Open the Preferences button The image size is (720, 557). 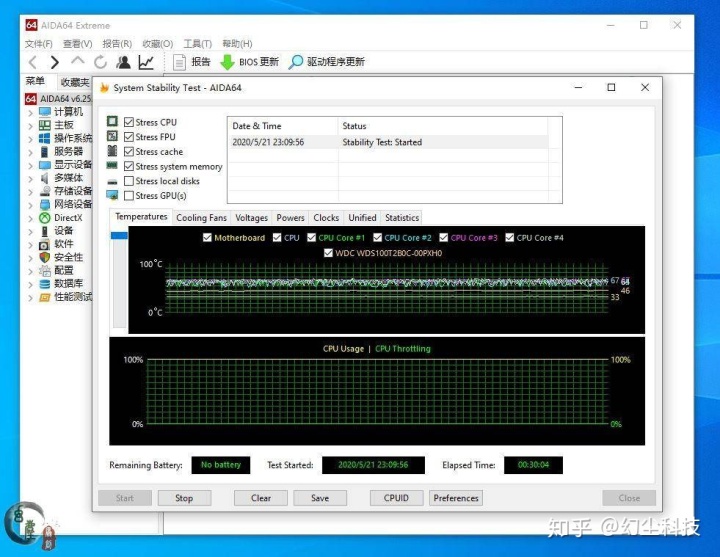pyautogui.click(x=456, y=498)
